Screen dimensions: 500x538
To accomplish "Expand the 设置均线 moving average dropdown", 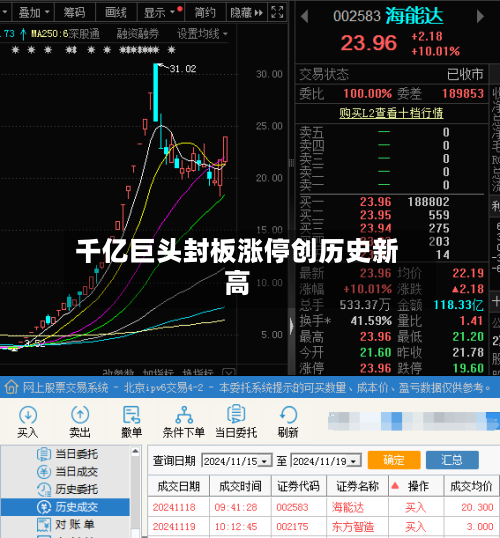I will click(x=202, y=34).
